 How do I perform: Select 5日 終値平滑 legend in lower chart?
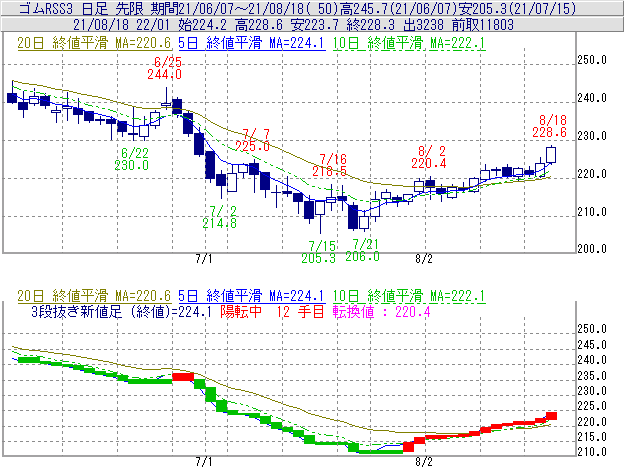(x=251, y=296)
